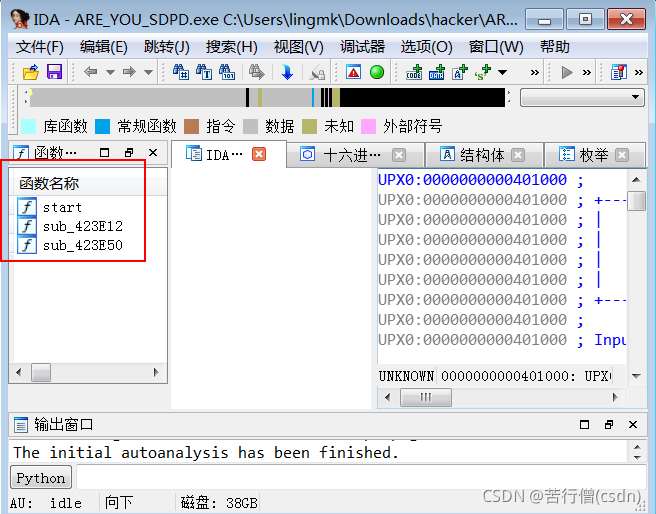Close the 枚举 tab

coord(622,155)
